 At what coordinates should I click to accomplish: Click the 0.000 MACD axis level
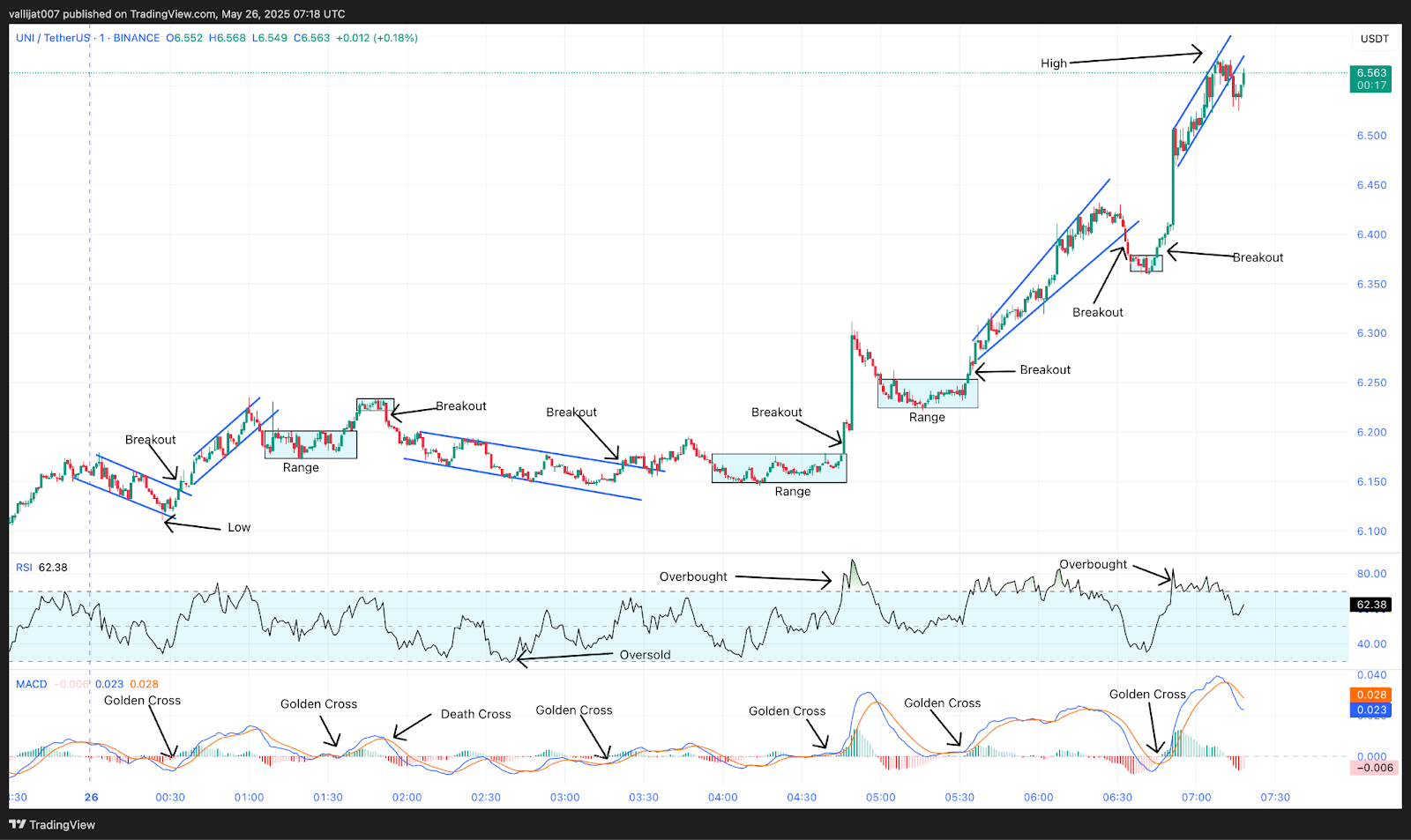pyautogui.click(x=1371, y=756)
